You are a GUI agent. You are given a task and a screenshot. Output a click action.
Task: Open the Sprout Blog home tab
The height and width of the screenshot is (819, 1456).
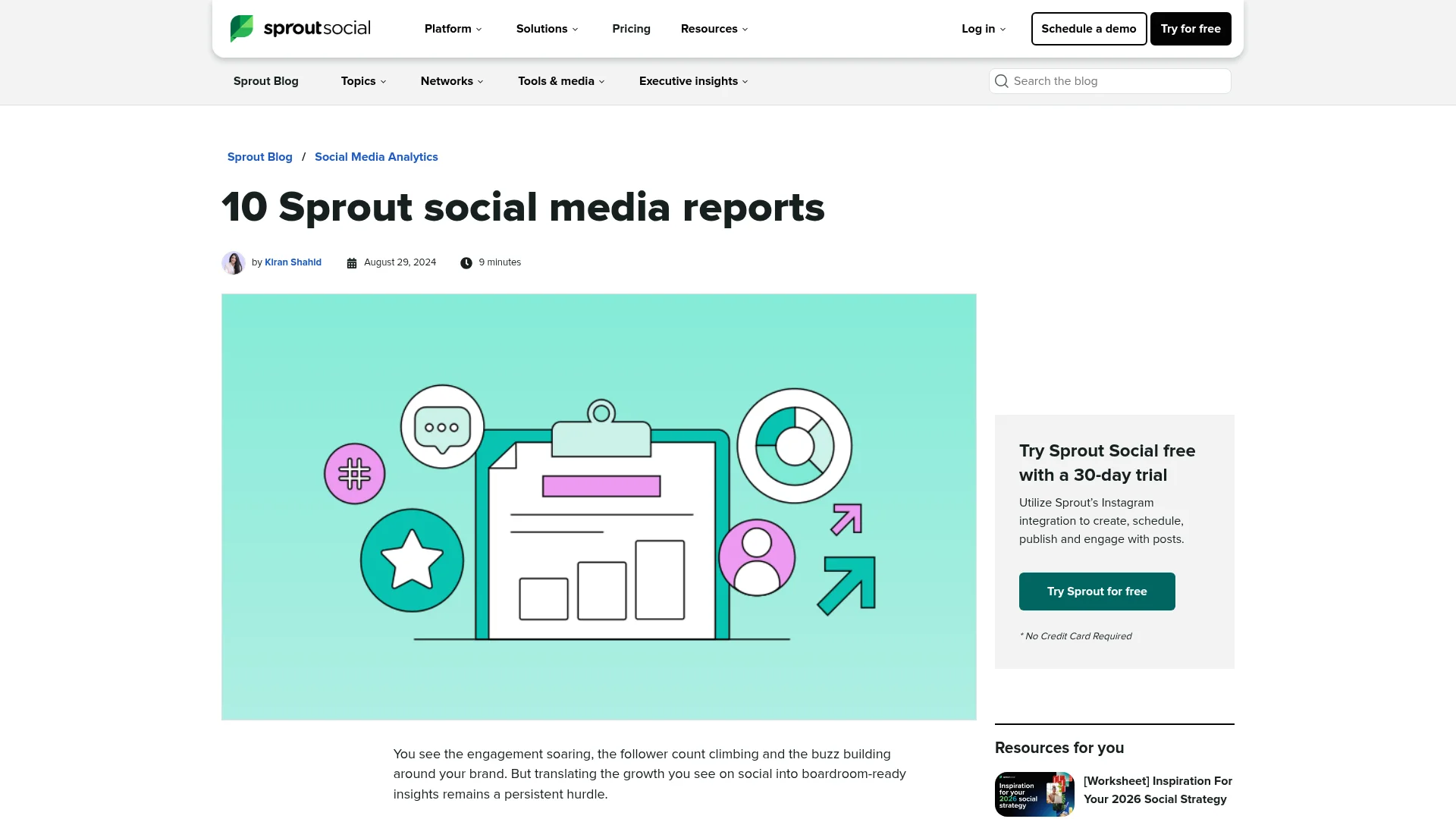coord(266,81)
